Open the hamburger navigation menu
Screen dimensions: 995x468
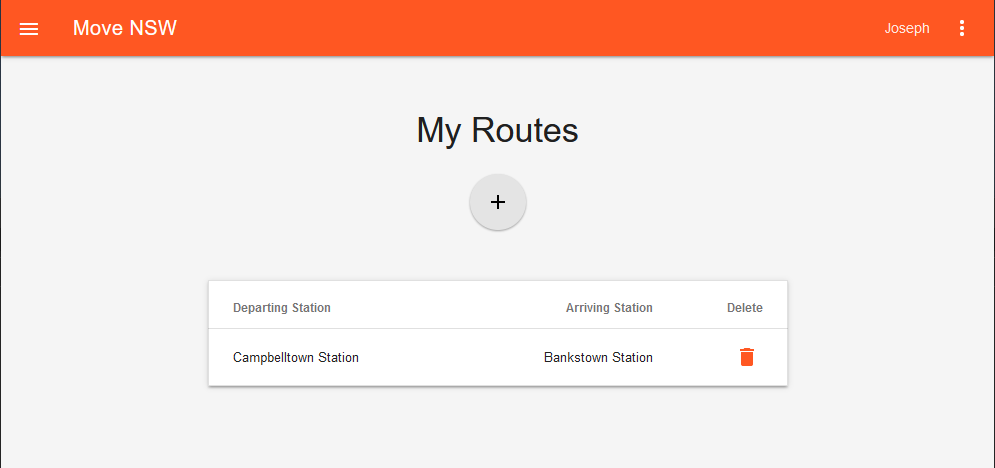(x=29, y=29)
